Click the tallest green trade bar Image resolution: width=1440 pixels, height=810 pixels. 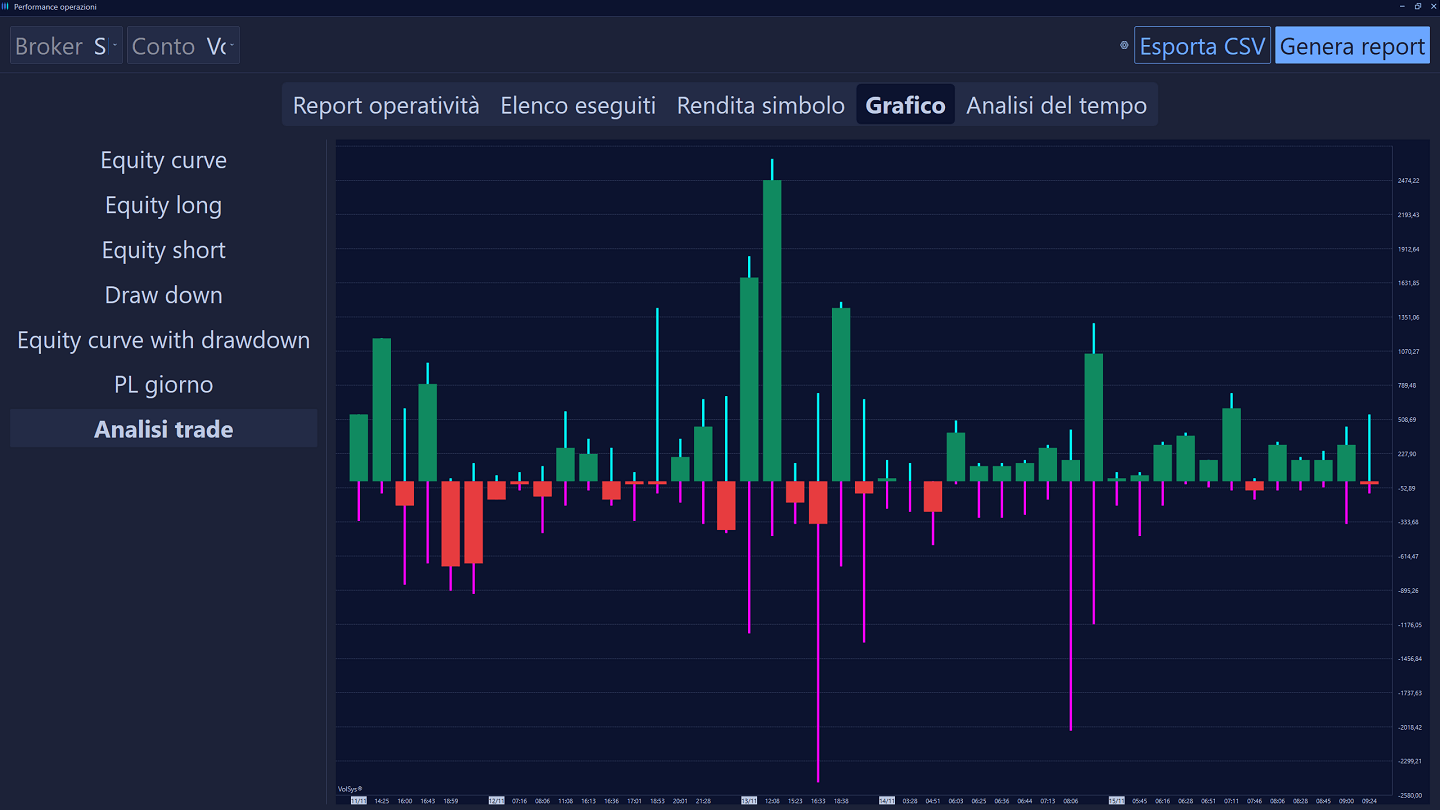pos(772,330)
